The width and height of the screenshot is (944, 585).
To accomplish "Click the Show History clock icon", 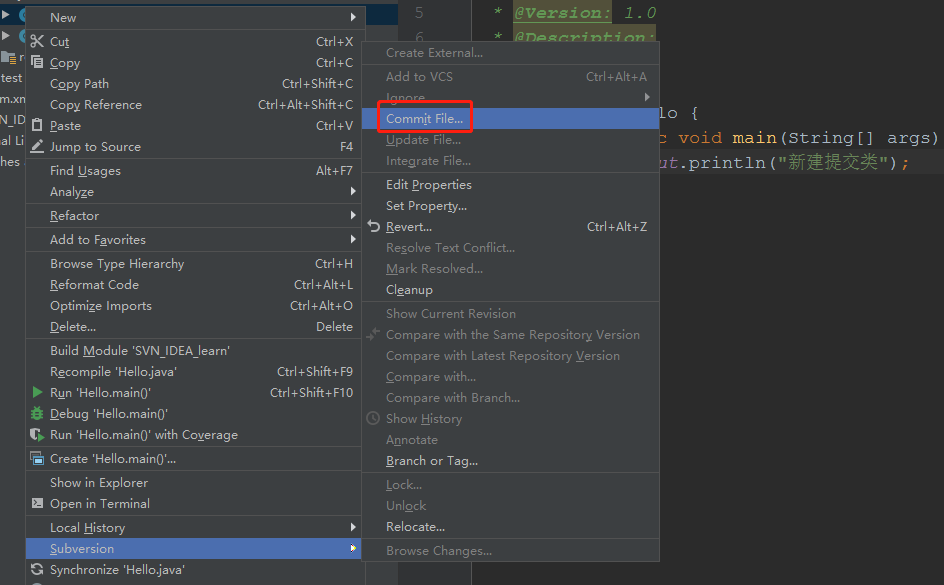I will coord(373,418).
